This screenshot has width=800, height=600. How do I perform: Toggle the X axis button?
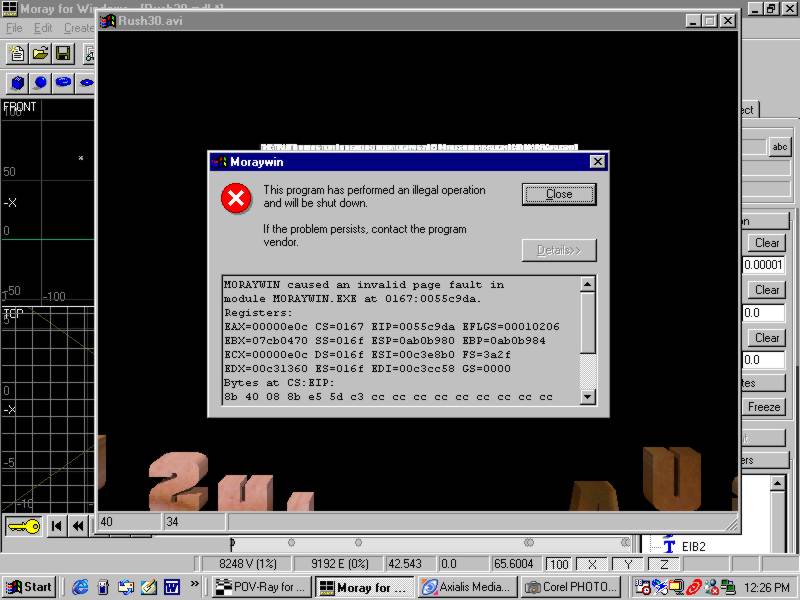592,565
